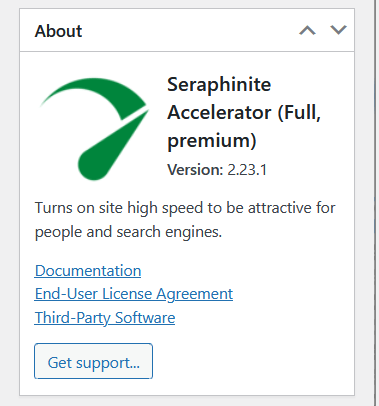379x406 pixels.
Task: Click the Seraphinite Accelerator (Full, premium) title
Action: click(x=244, y=113)
